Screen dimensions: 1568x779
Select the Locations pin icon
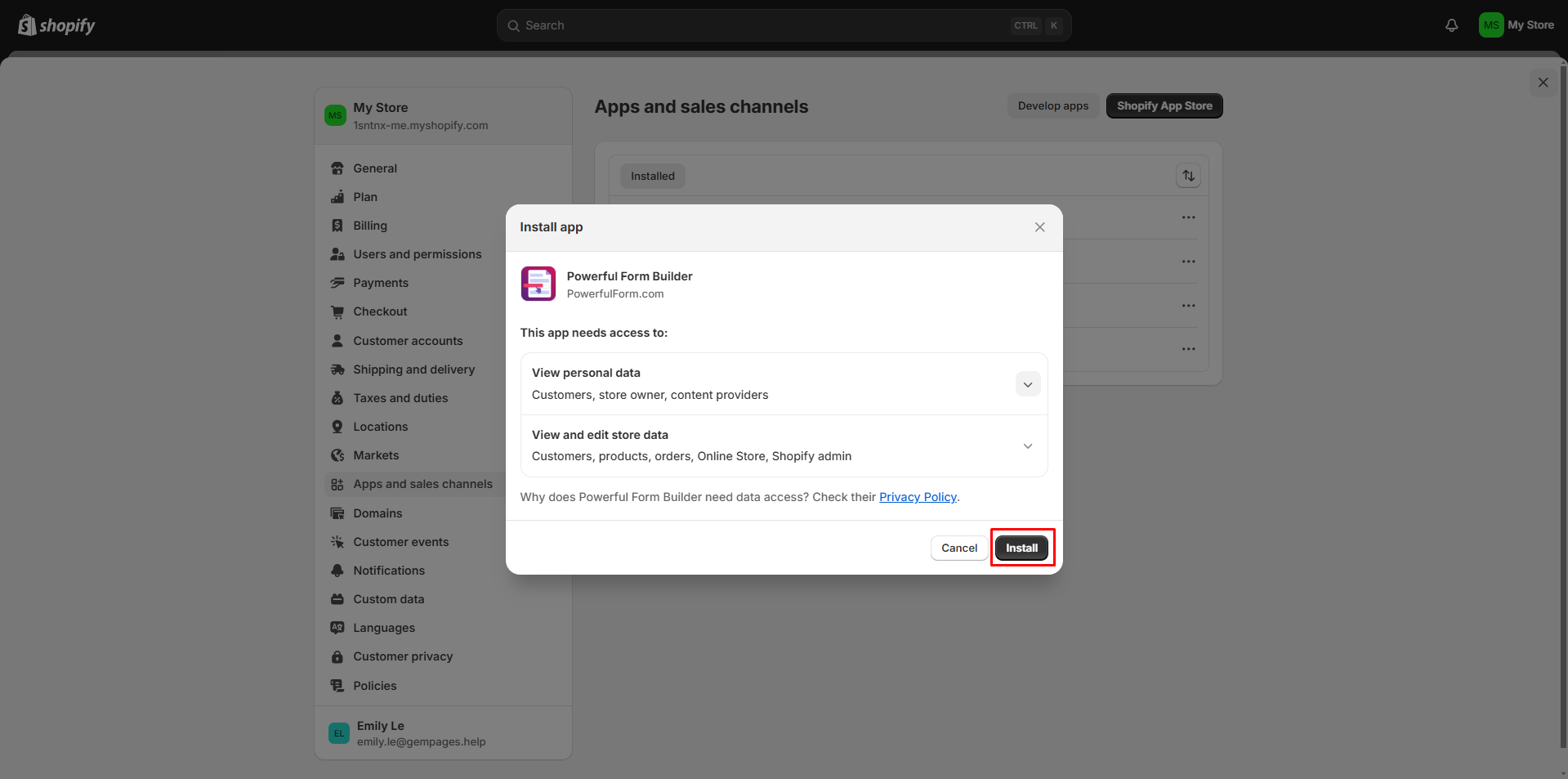[x=337, y=427]
